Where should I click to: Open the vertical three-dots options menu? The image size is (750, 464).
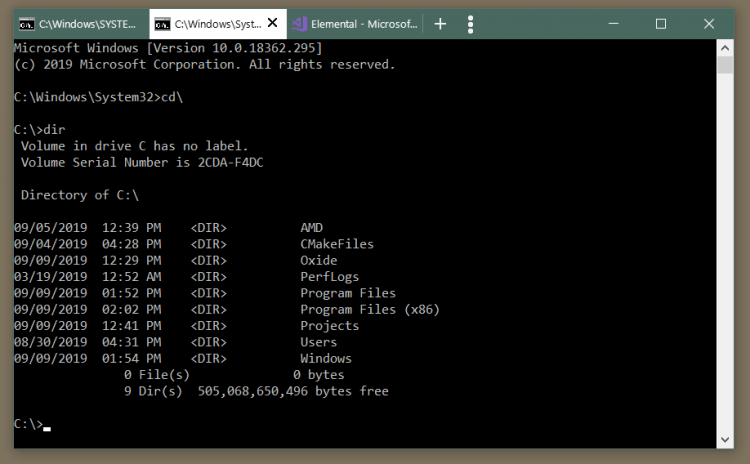click(471, 23)
